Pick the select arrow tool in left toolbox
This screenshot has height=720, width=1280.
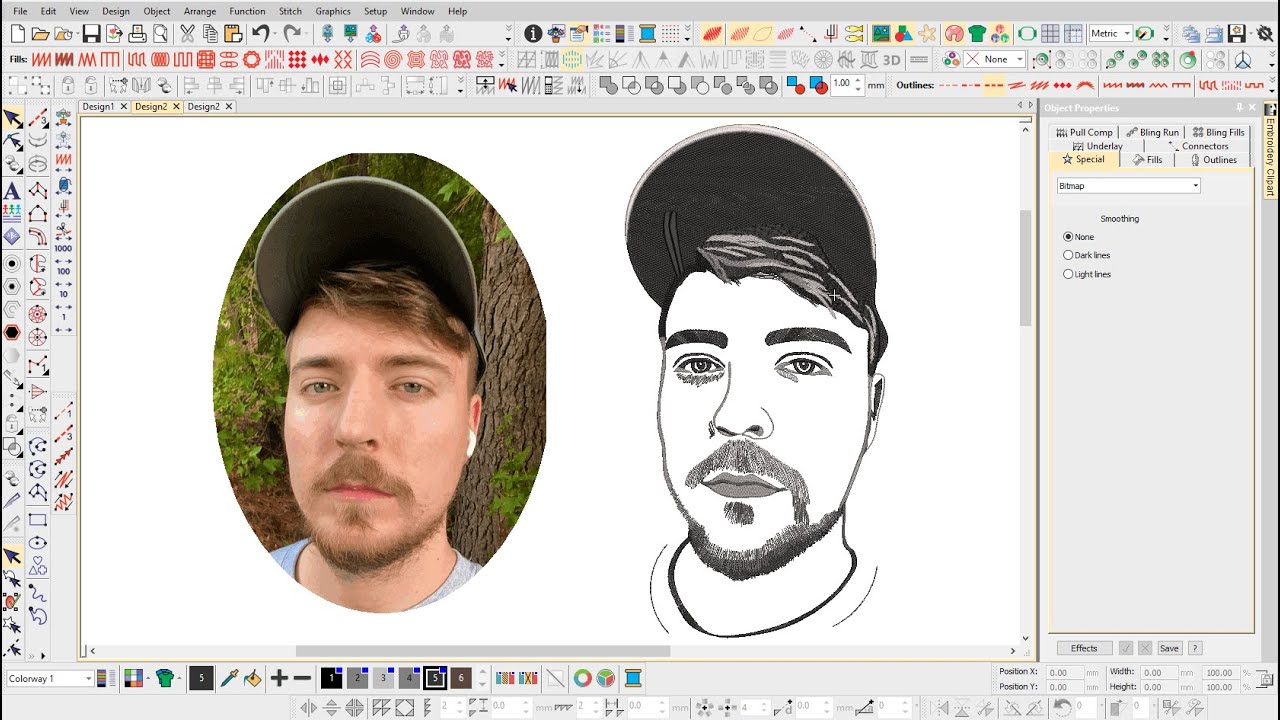pos(13,118)
